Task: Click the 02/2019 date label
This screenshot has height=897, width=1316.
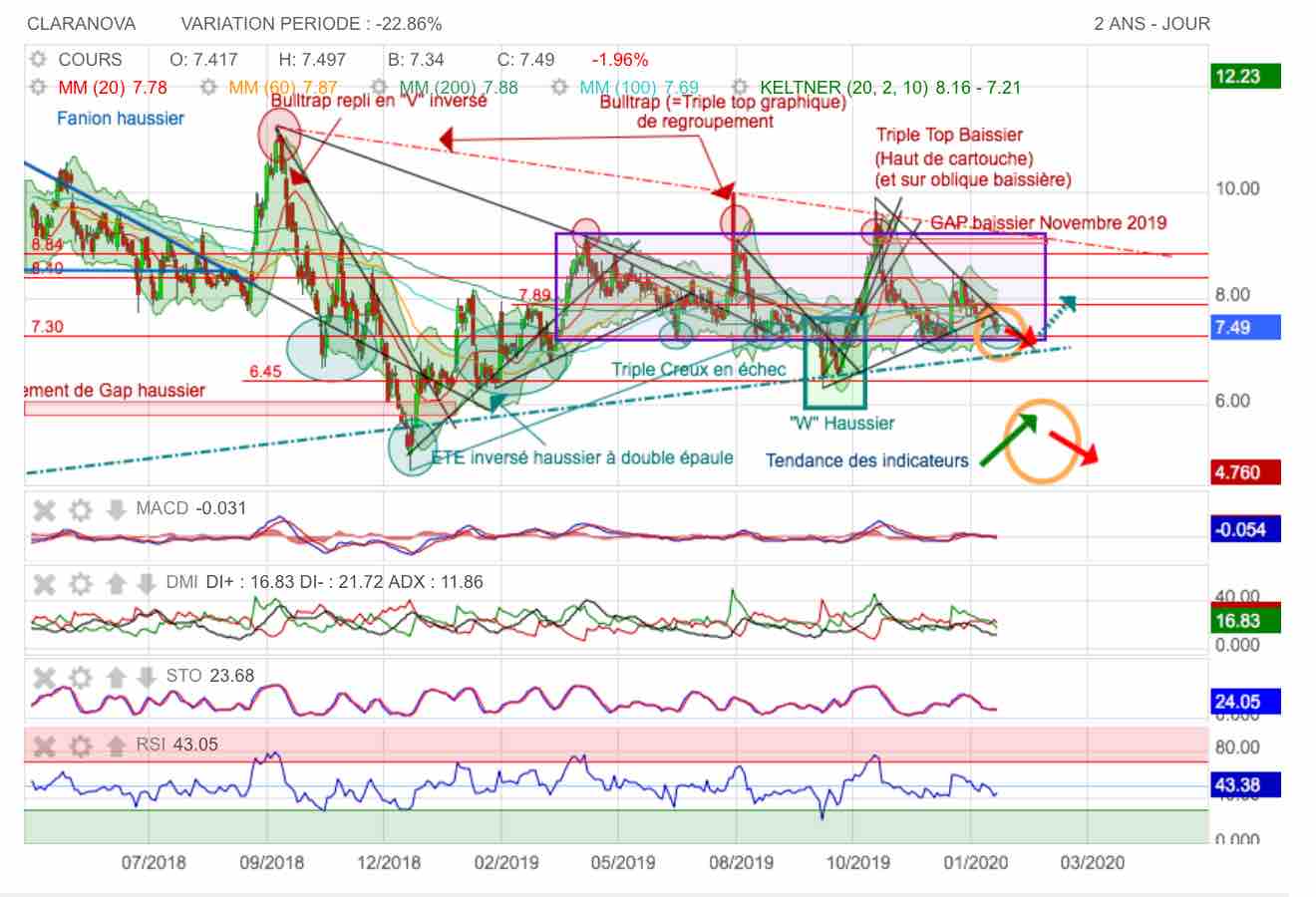Action: tap(504, 861)
